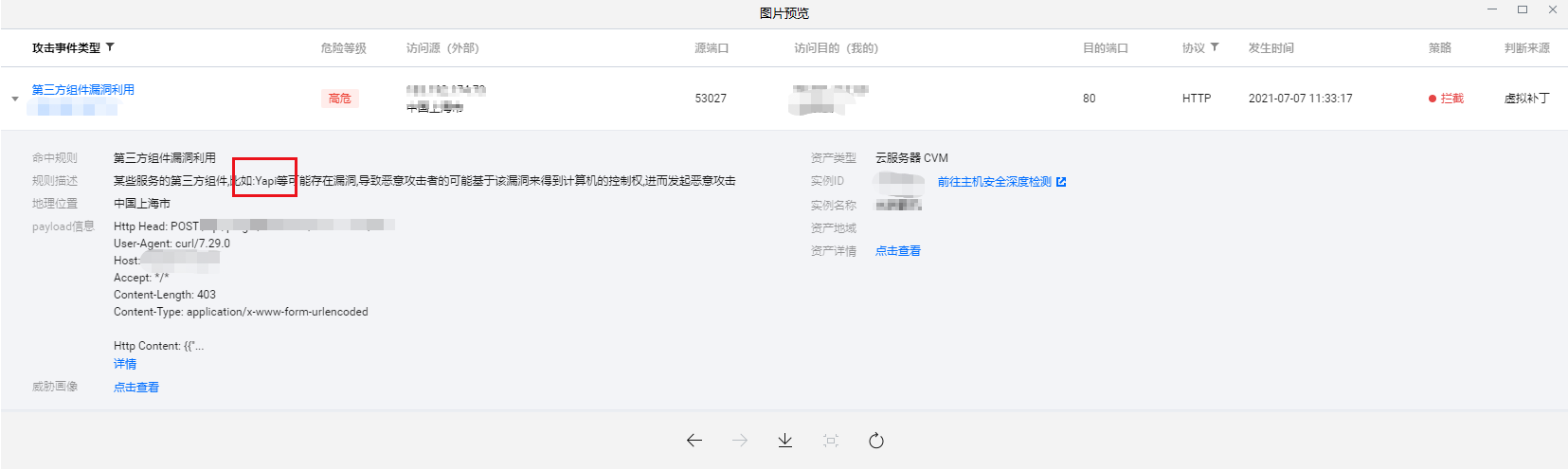Collapse the 第三方组件漏洞利用 event row
Screen dimensions: 1568x470
15,99
